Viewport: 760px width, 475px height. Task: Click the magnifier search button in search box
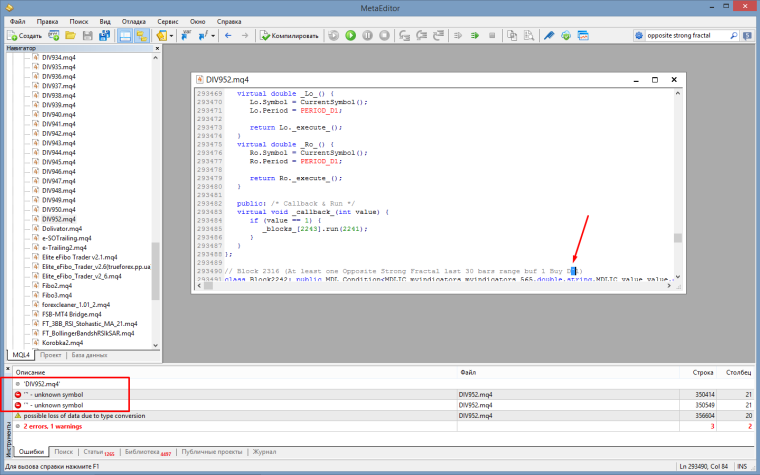[x=733, y=35]
